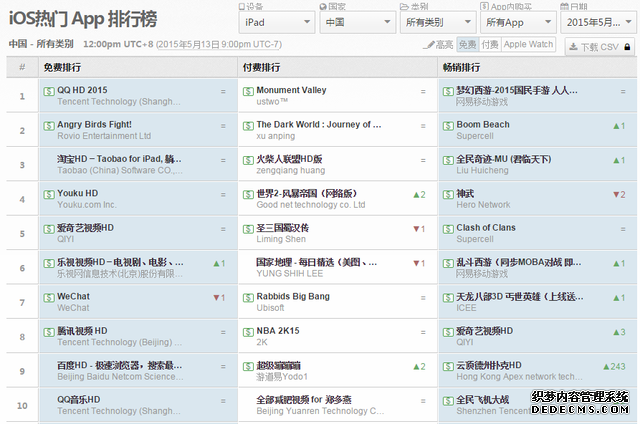The width and height of the screenshot is (640, 424).
Task: Click the timestamp 2015年5月13日 9:00pm UTC-7
Action: (x=219, y=44)
